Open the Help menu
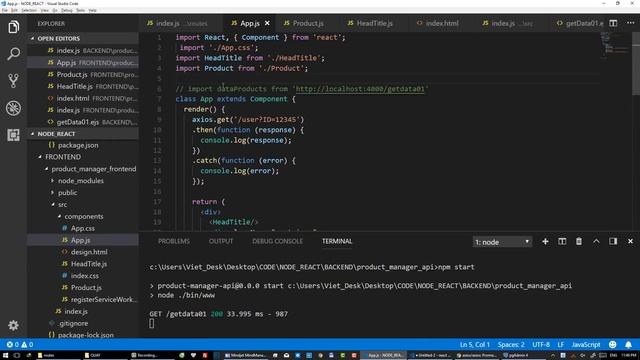The height and width of the screenshot is (360, 640). [93, 10]
